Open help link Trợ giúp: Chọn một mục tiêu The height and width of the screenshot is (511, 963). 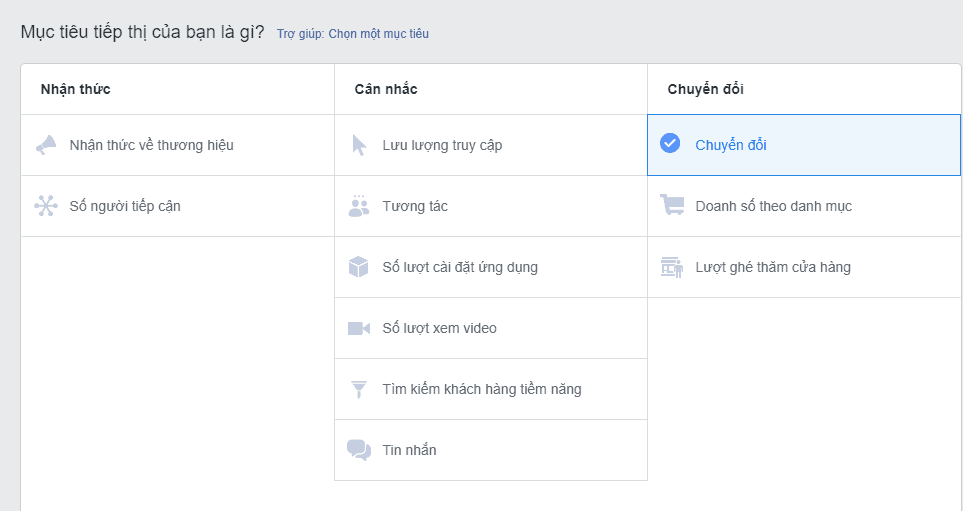coord(353,34)
